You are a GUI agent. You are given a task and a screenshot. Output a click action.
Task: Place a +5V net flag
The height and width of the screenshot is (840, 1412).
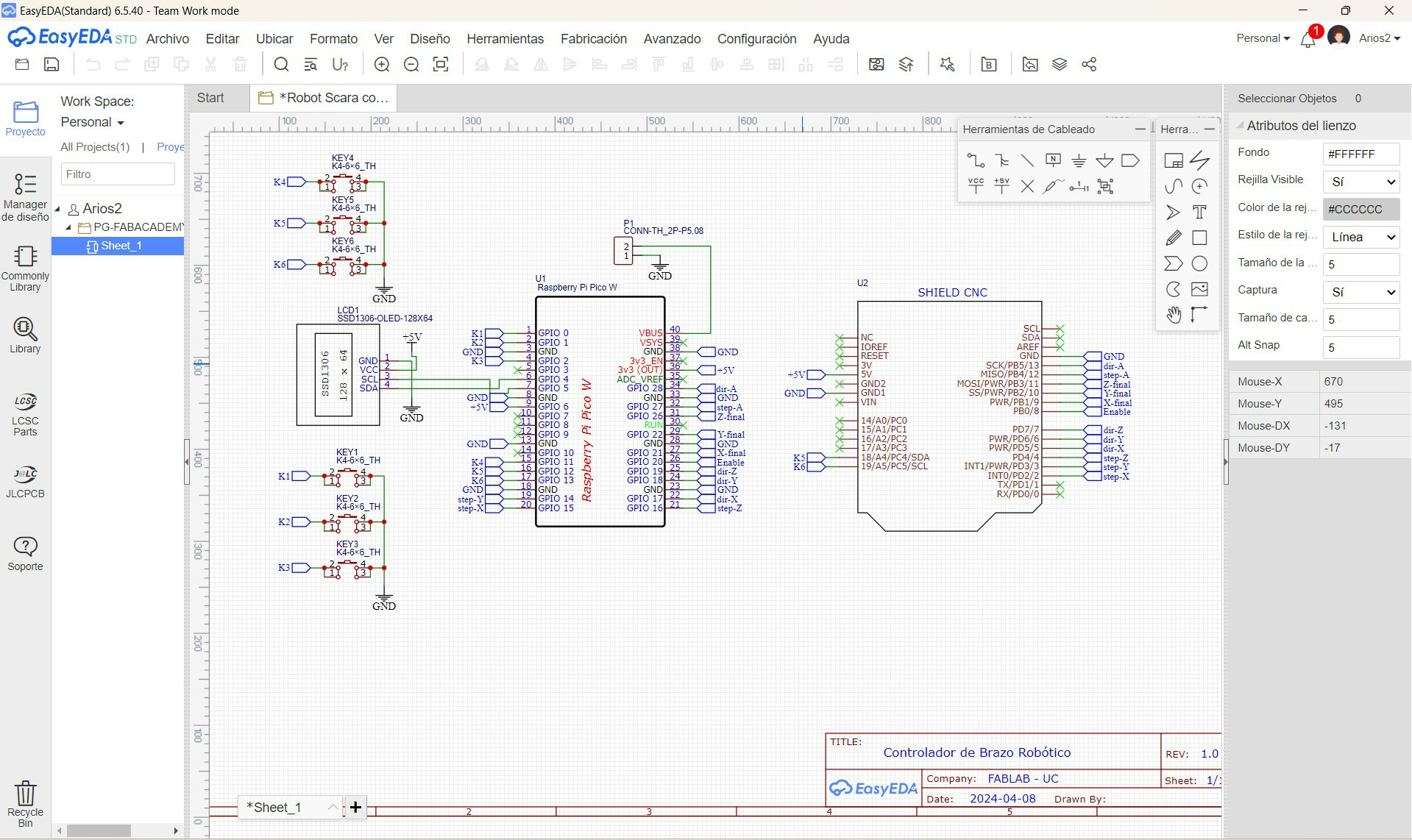(1001, 186)
